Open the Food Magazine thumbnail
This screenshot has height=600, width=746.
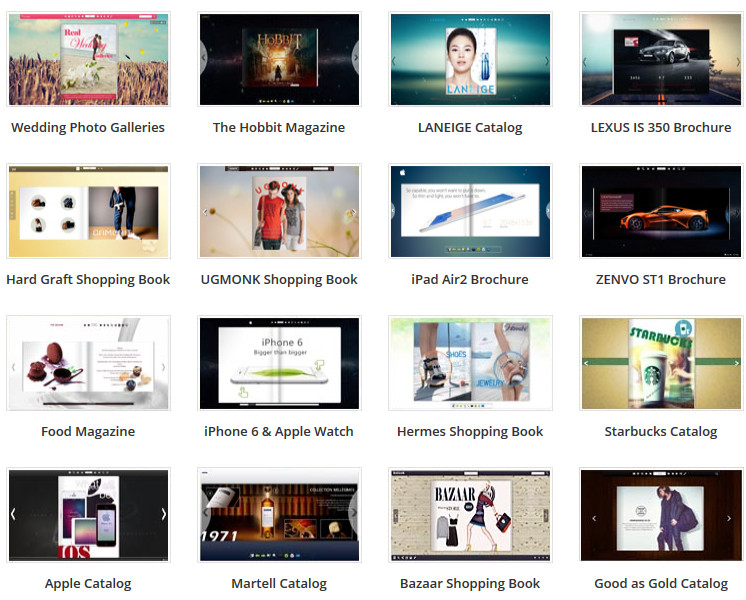click(88, 363)
